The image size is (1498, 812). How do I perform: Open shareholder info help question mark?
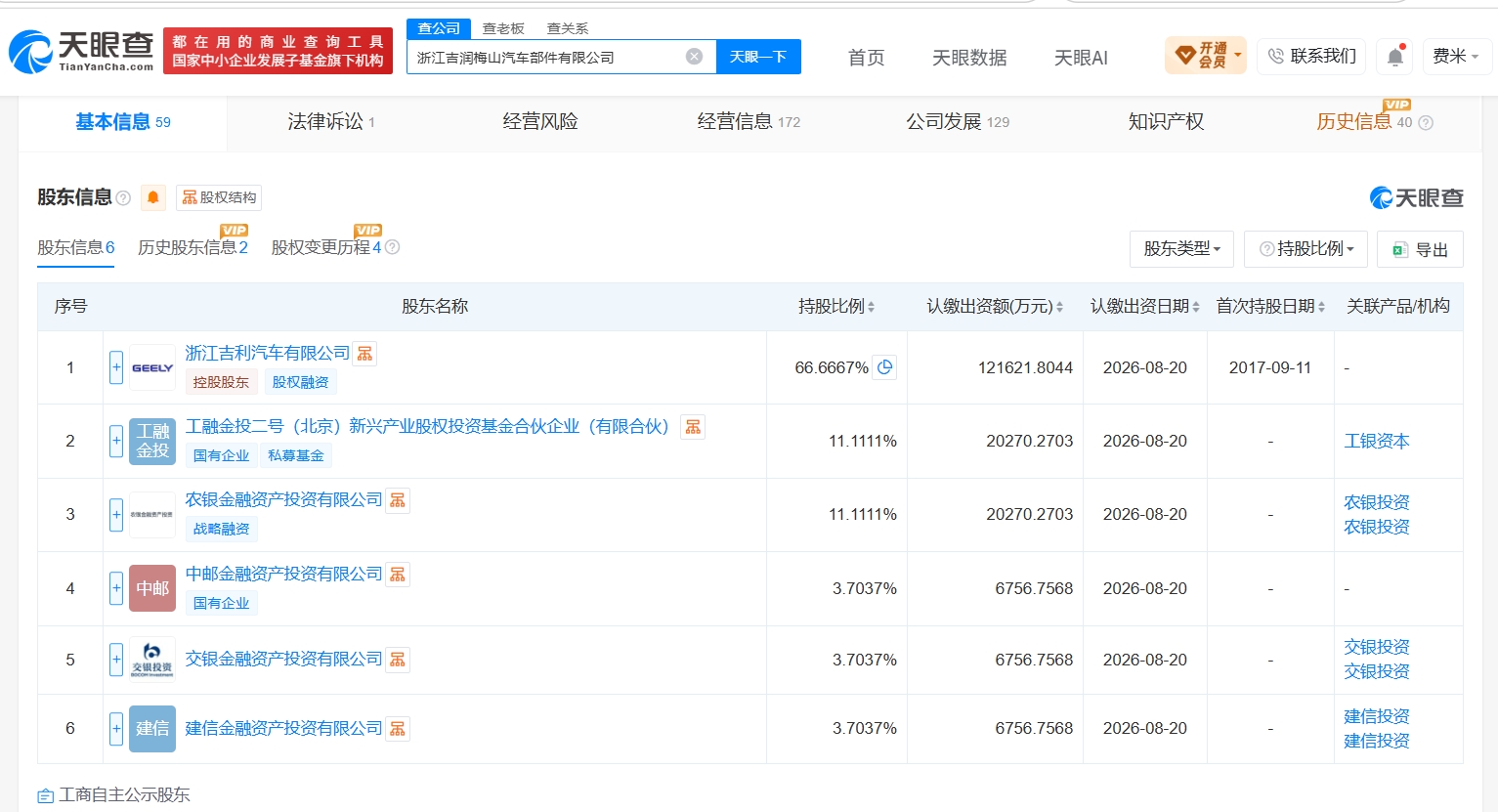pyautogui.click(x=123, y=197)
